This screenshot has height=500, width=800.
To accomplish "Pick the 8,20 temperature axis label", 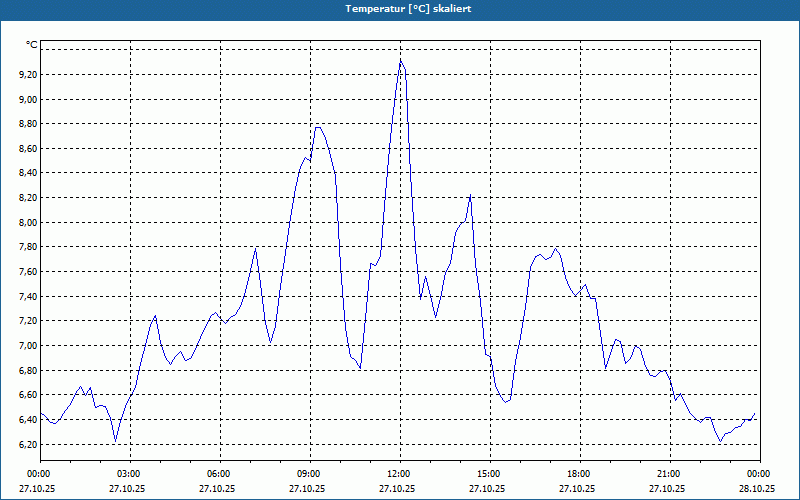I will point(29,198).
